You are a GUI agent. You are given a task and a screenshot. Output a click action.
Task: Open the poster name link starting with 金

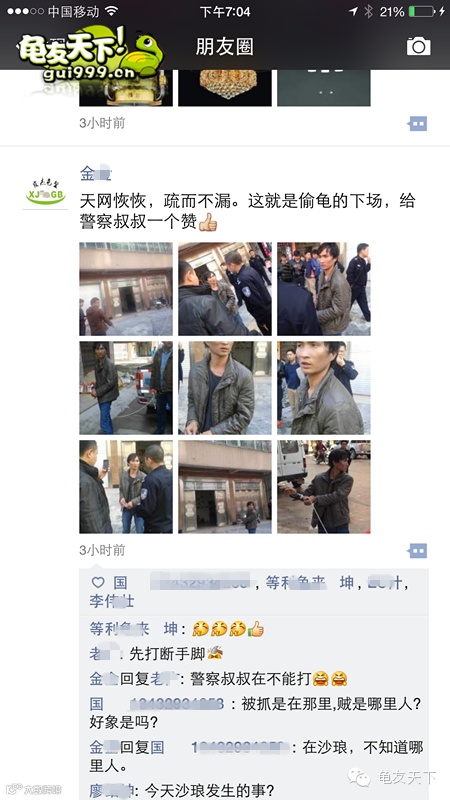tap(95, 174)
